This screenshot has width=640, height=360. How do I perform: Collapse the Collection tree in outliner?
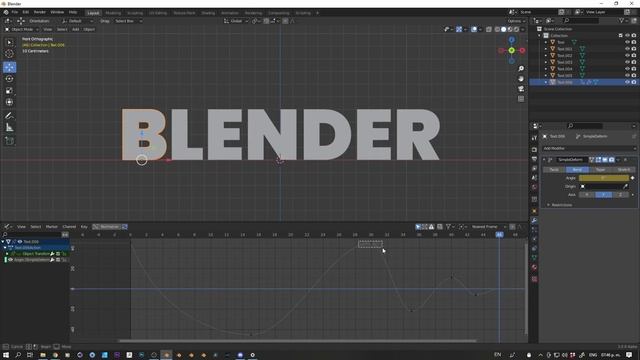click(x=540, y=36)
